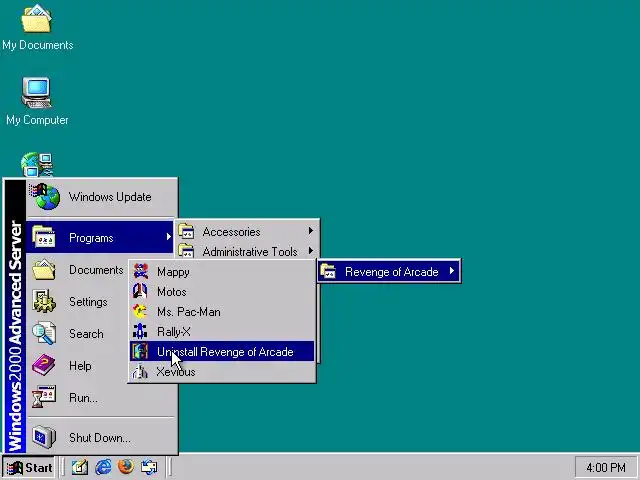Select Uninstall Revenge of Arcade entry
The height and width of the screenshot is (480, 640).
point(222,351)
